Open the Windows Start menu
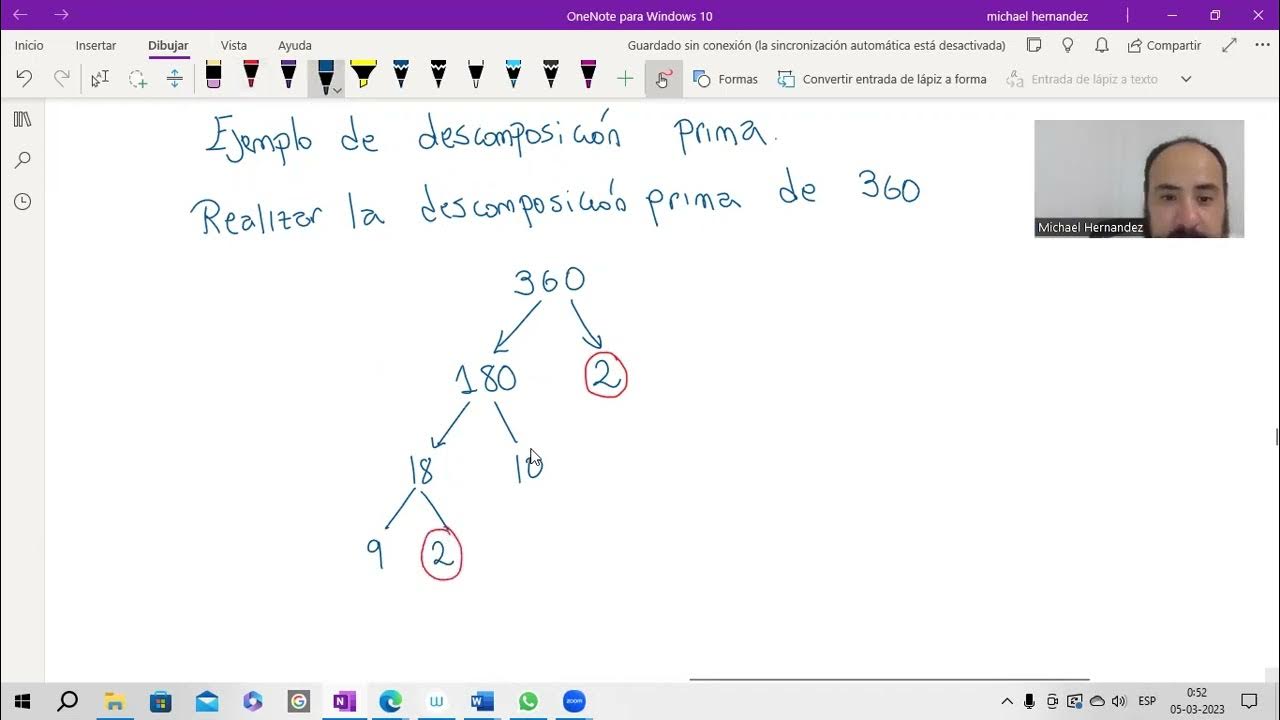 tap(22, 701)
